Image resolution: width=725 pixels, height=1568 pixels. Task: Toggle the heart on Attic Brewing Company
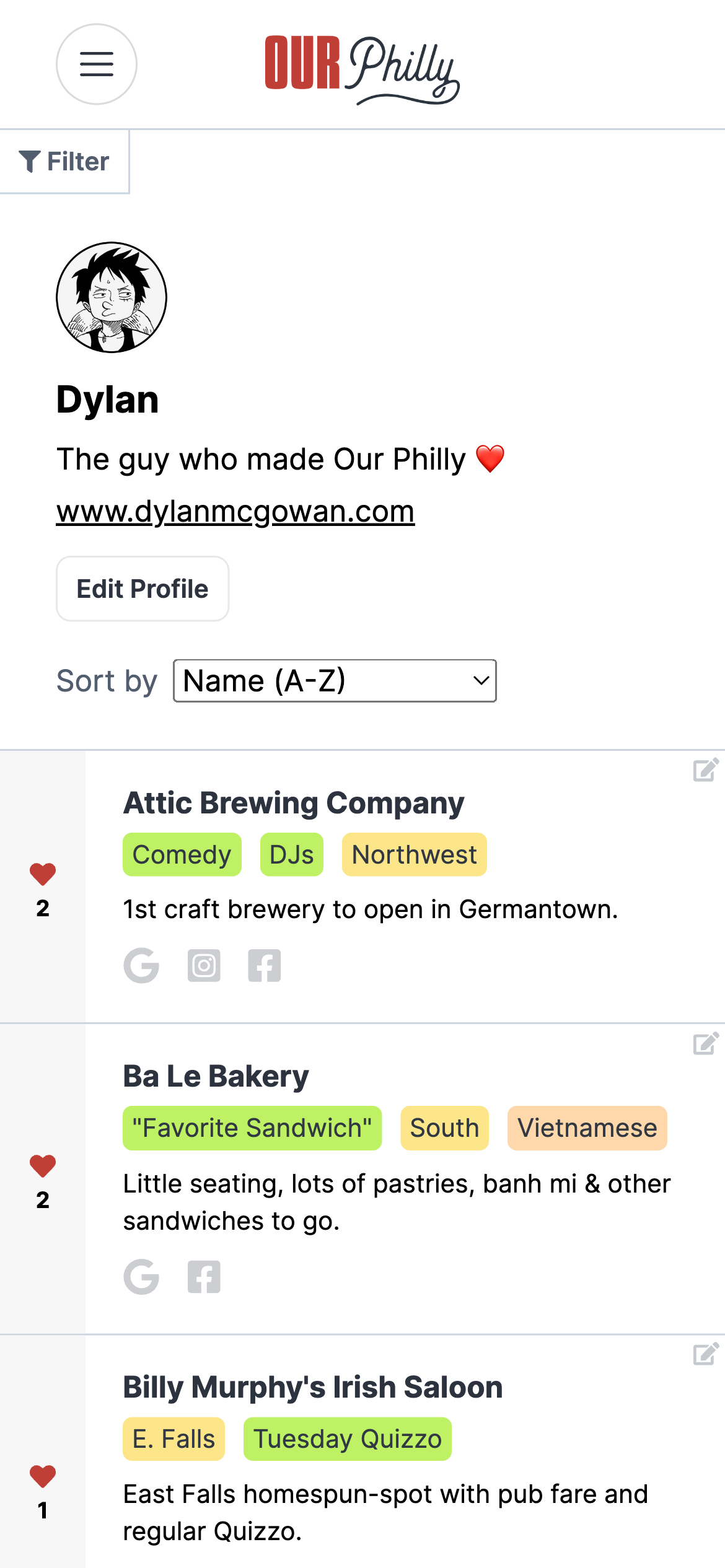(x=43, y=874)
